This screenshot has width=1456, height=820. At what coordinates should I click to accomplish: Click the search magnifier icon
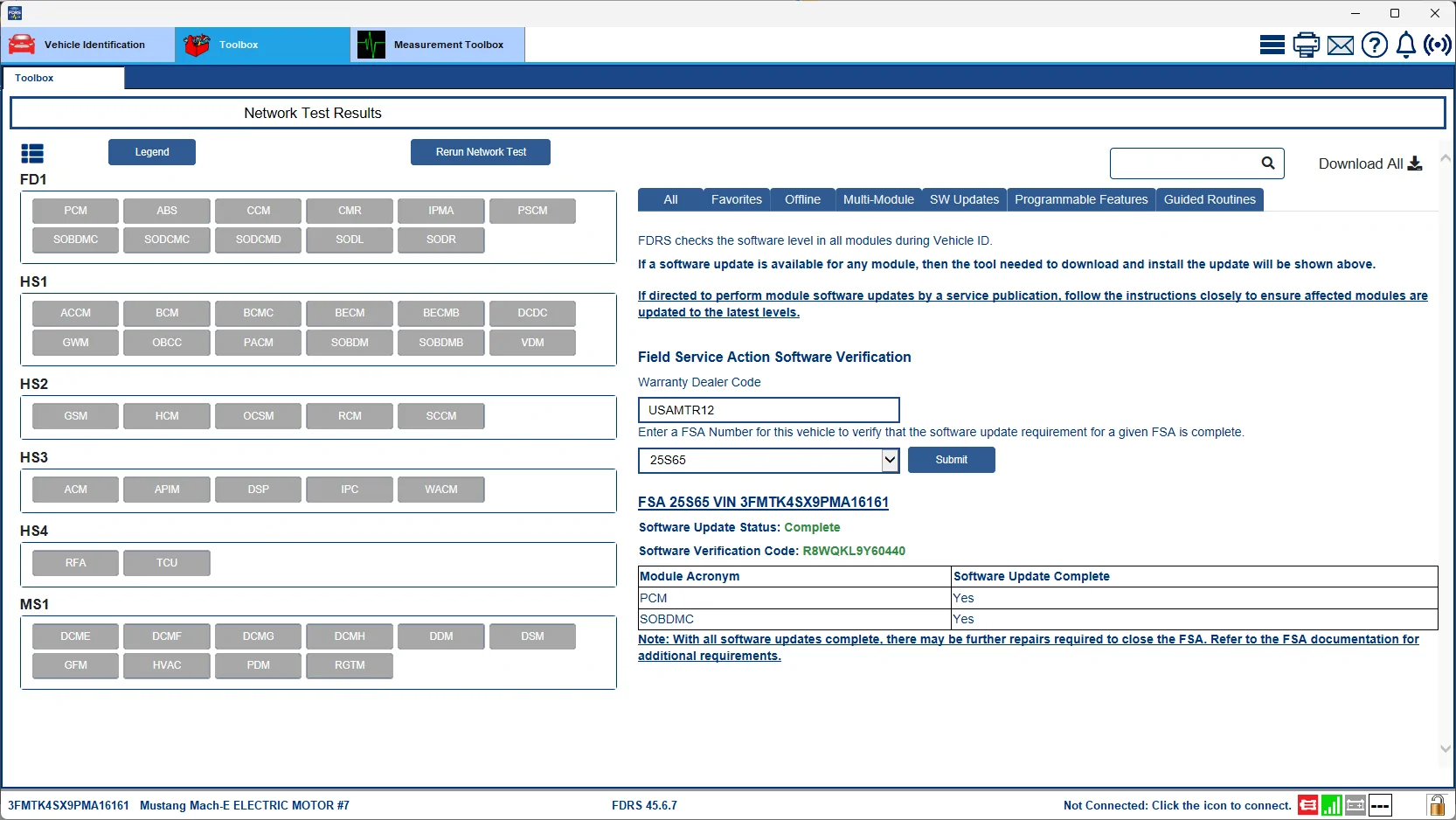point(1268,163)
